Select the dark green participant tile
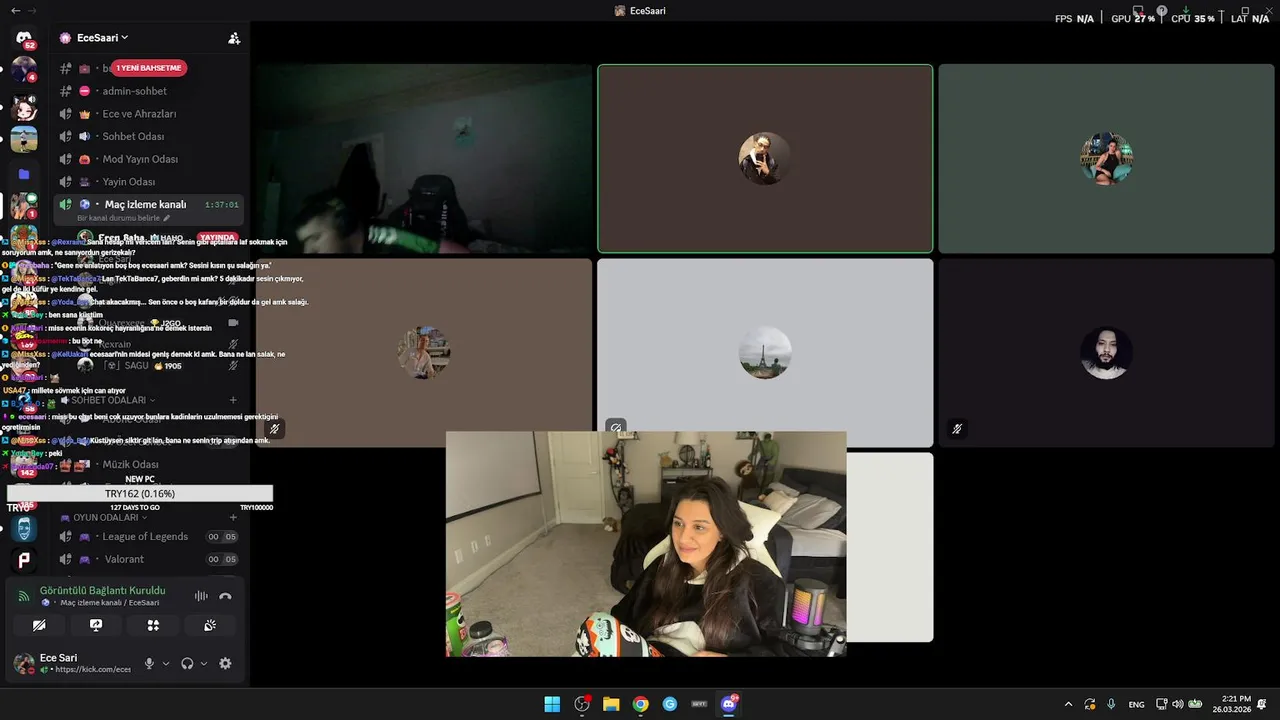Screen dimensions: 1280x720 pyautogui.click(x=1106, y=159)
